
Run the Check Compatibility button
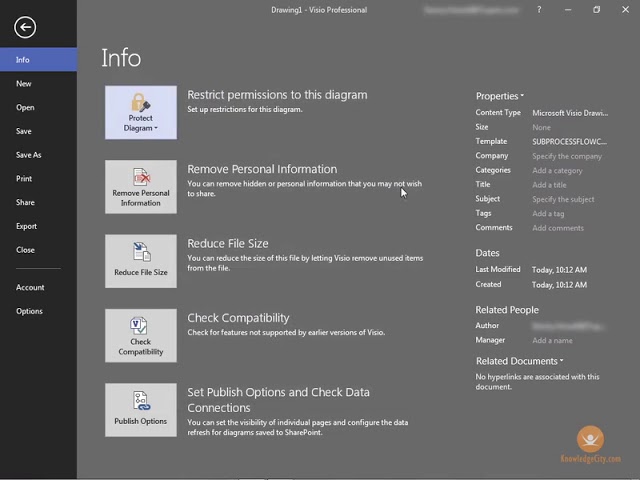click(x=141, y=335)
